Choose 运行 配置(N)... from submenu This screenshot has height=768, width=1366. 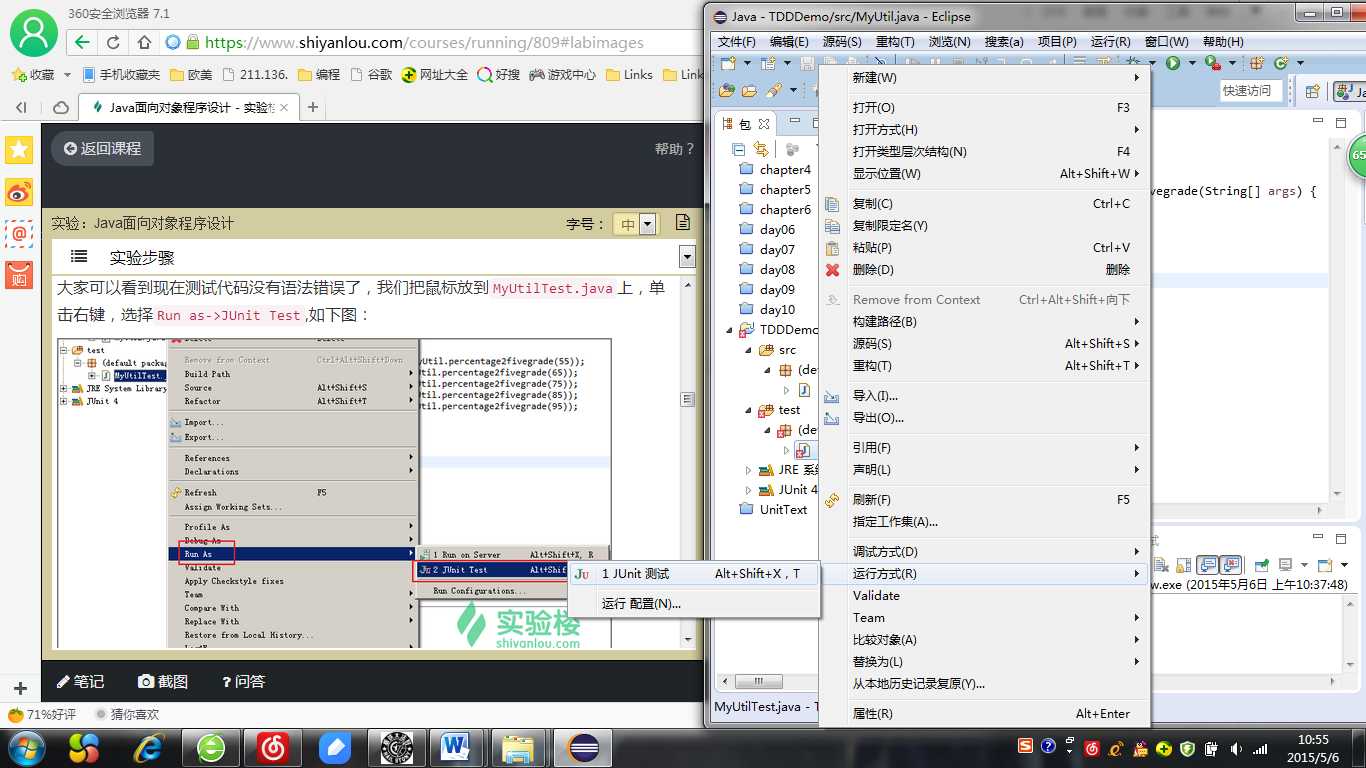point(694,604)
